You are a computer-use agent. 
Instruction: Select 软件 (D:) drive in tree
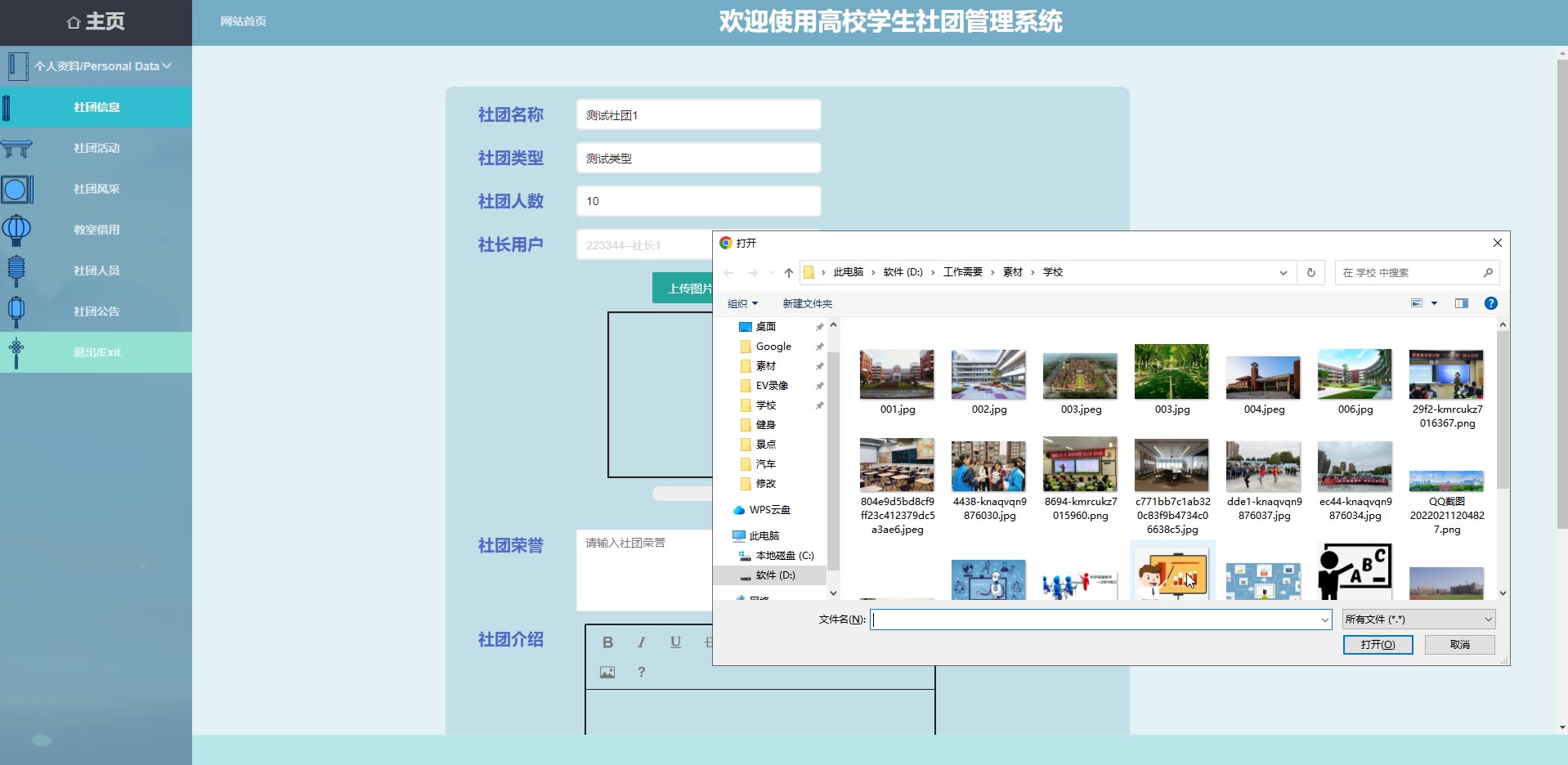[x=774, y=575]
